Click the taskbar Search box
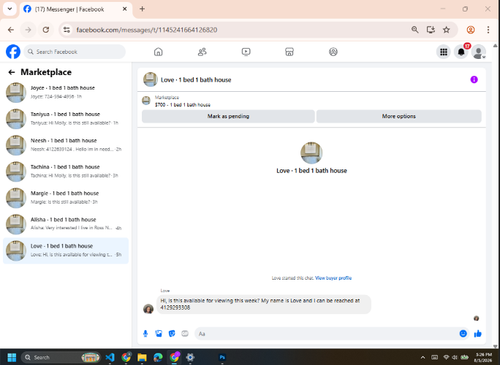Image resolution: width=500 pixels, height=365 pixels. tap(61, 357)
